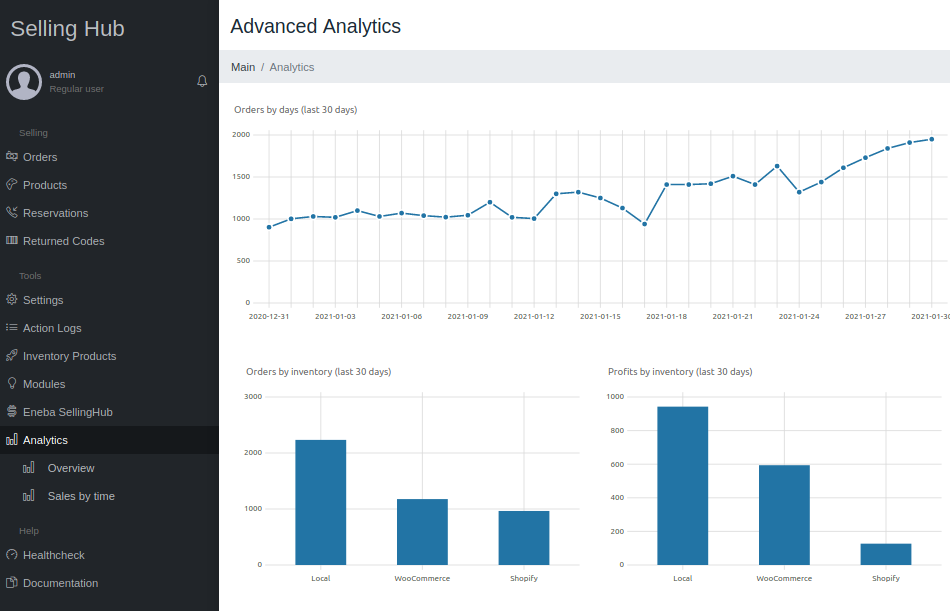Click the 2021-01-30 data point on line chart
The image size is (950, 611).
point(932,139)
